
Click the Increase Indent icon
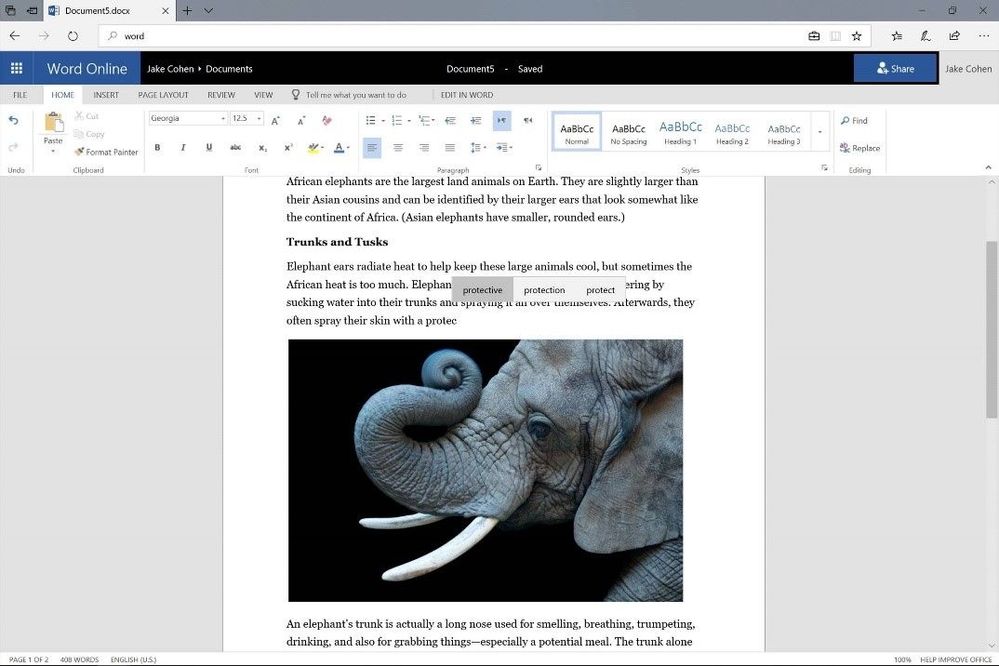pyautogui.click(x=476, y=120)
